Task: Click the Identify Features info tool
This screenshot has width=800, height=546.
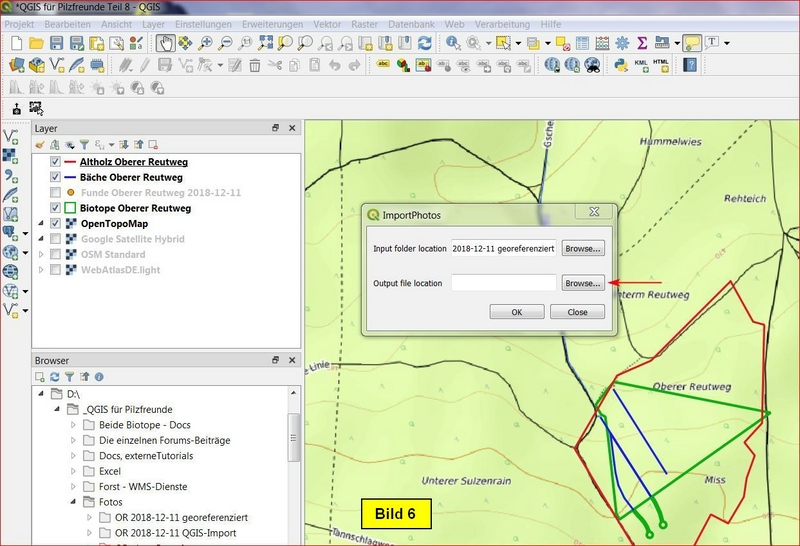Action: [x=453, y=43]
